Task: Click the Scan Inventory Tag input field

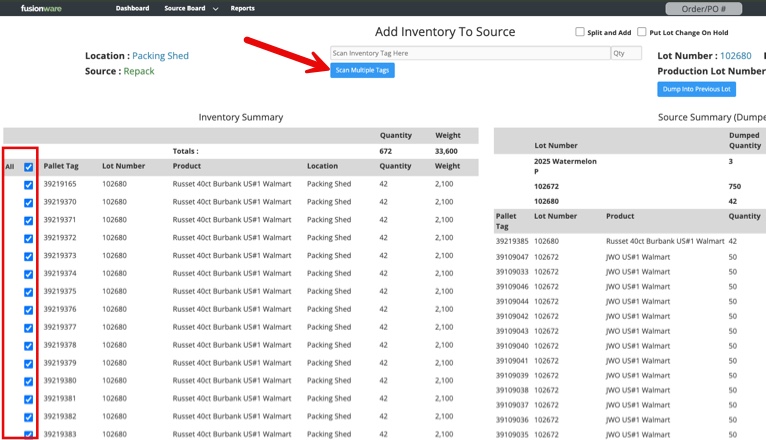Action: (x=469, y=53)
